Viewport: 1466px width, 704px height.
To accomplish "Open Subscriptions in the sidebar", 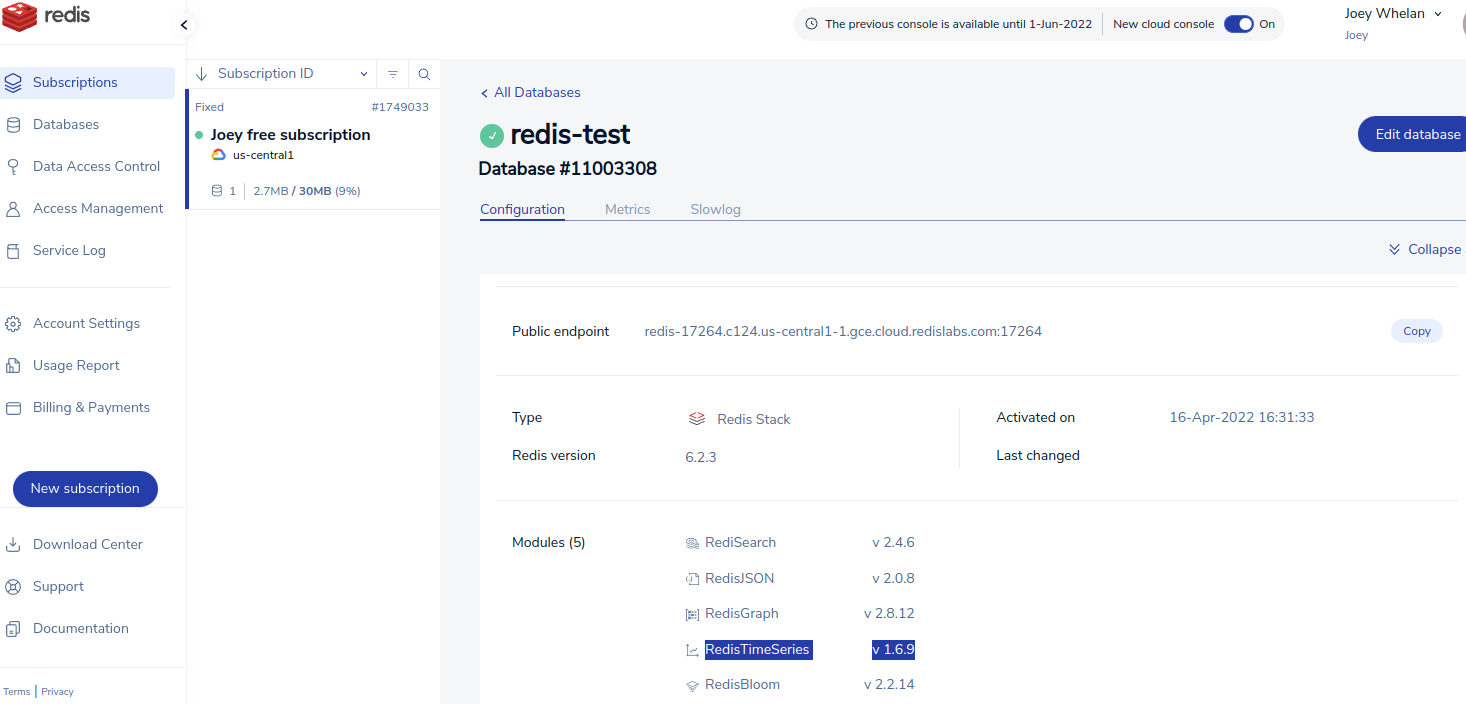I will (x=88, y=83).
